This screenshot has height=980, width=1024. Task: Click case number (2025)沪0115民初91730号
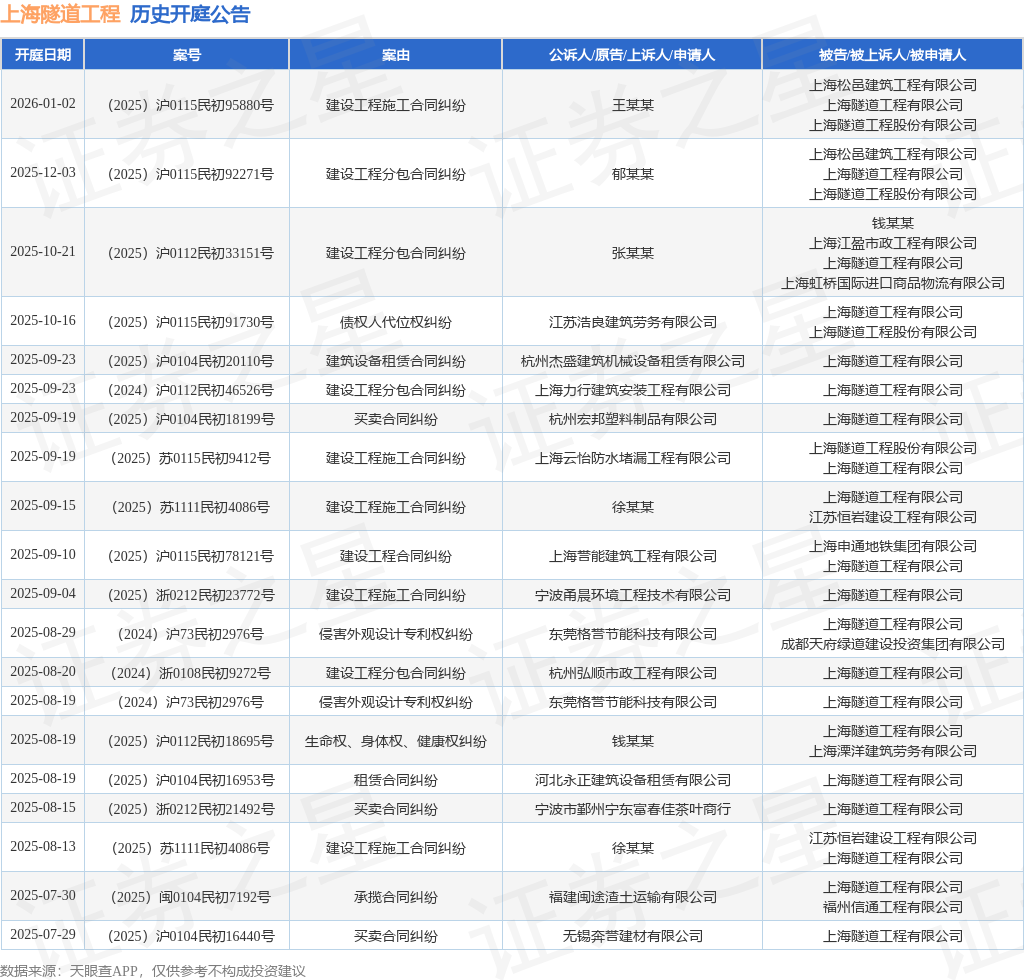click(x=190, y=323)
